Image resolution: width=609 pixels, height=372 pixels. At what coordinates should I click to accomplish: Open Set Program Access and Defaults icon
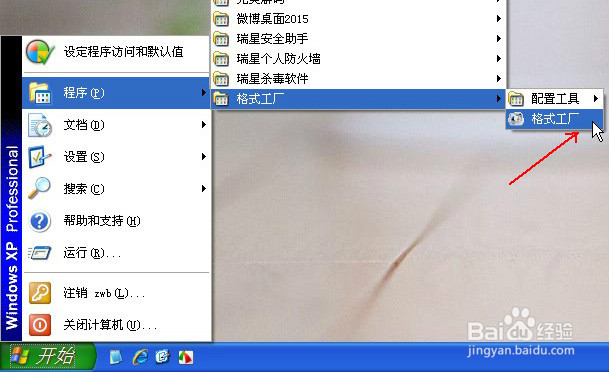click(x=40, y=52)
